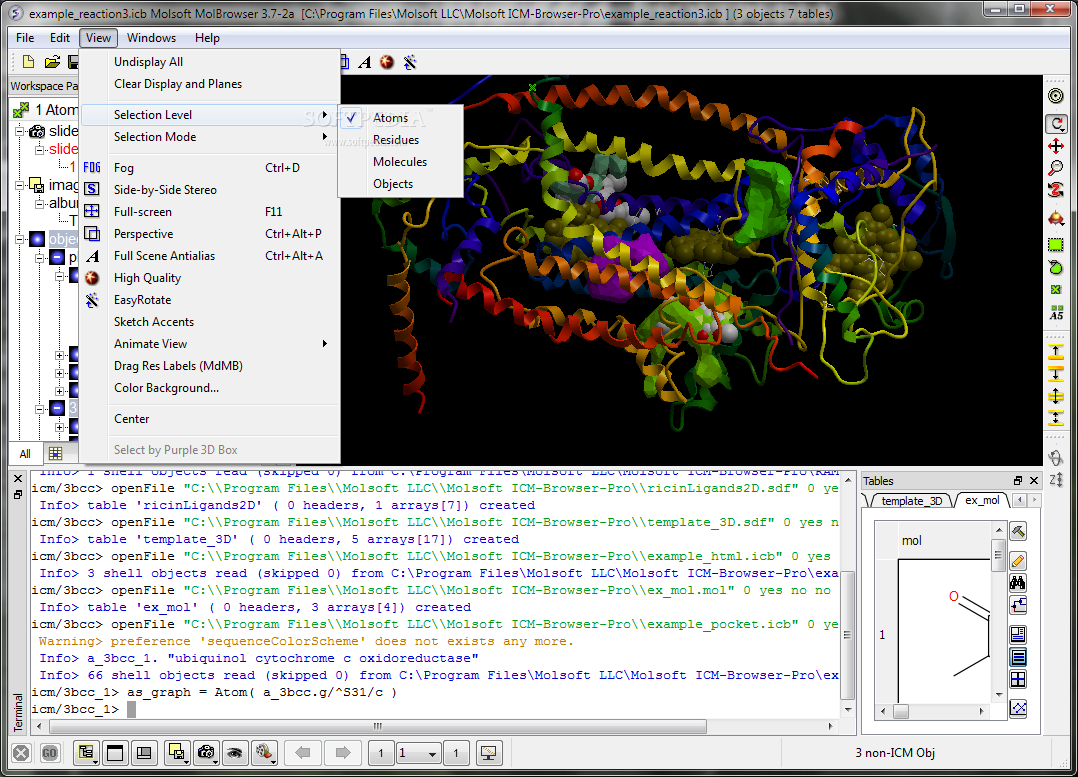Select the red Translate arrows tool
This screenshot has height=777, width=1078.
click(1055, 146)
